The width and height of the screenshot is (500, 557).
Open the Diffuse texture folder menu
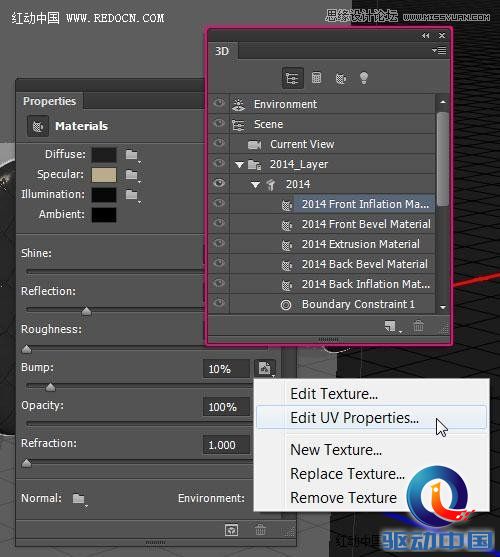(132, 155)
